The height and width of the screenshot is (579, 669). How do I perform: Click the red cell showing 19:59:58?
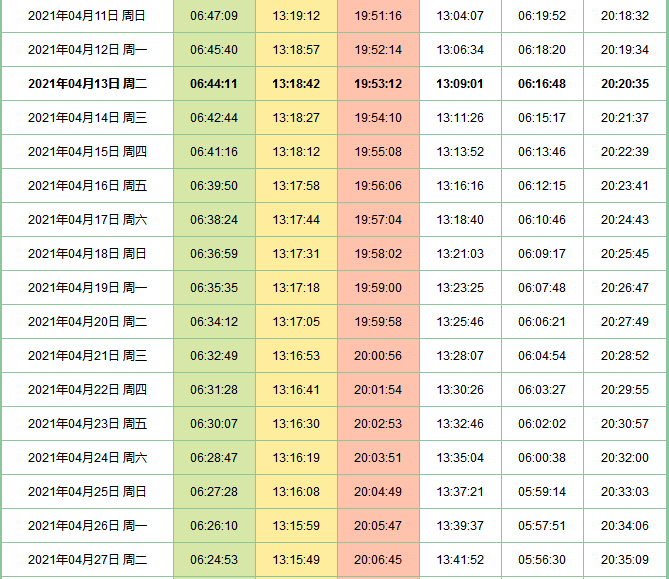pyautogui.click(x=378, y=322)
